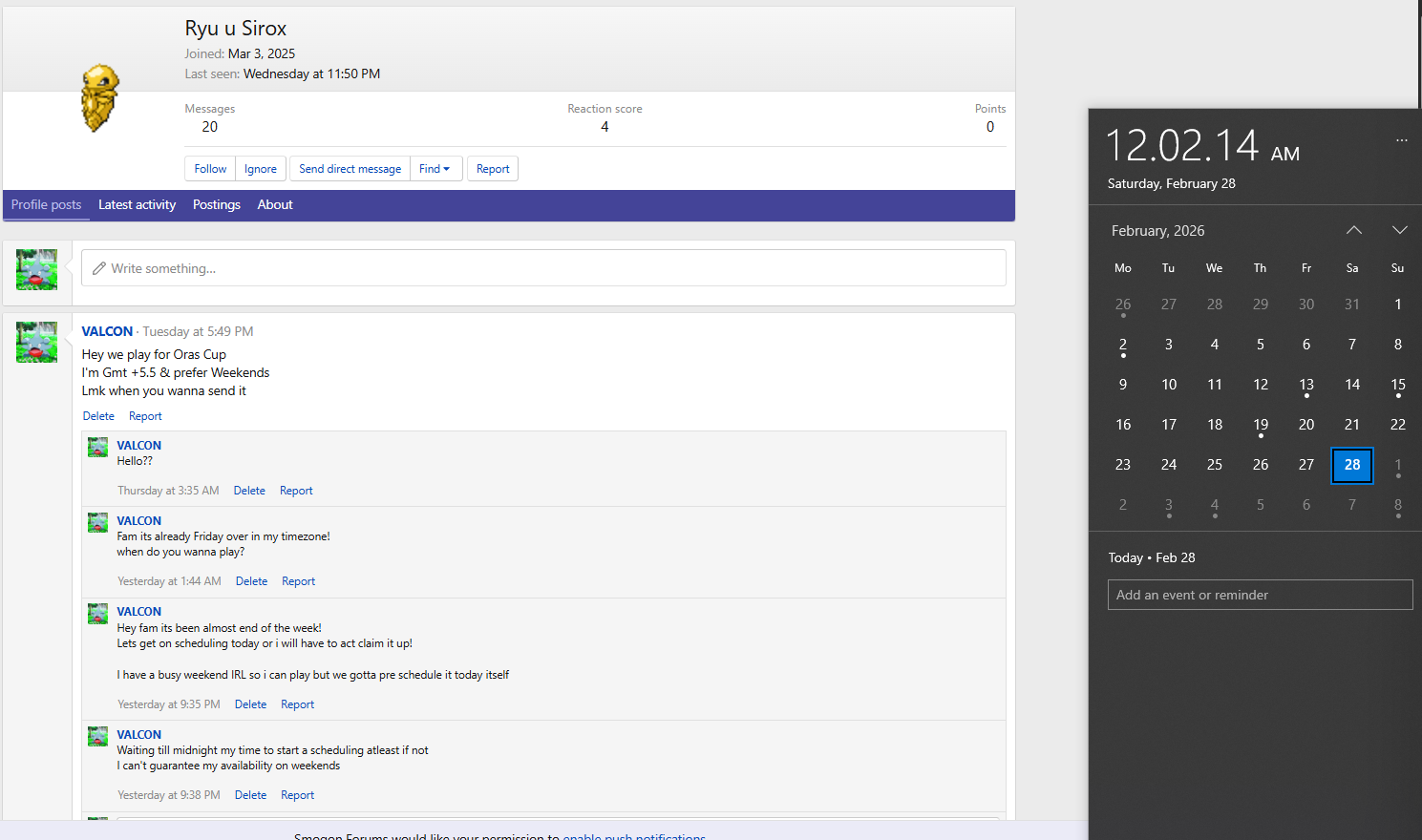Delete the 'Hello??' comment
The height and width of the screenshot is (840, 1422).
249,491
